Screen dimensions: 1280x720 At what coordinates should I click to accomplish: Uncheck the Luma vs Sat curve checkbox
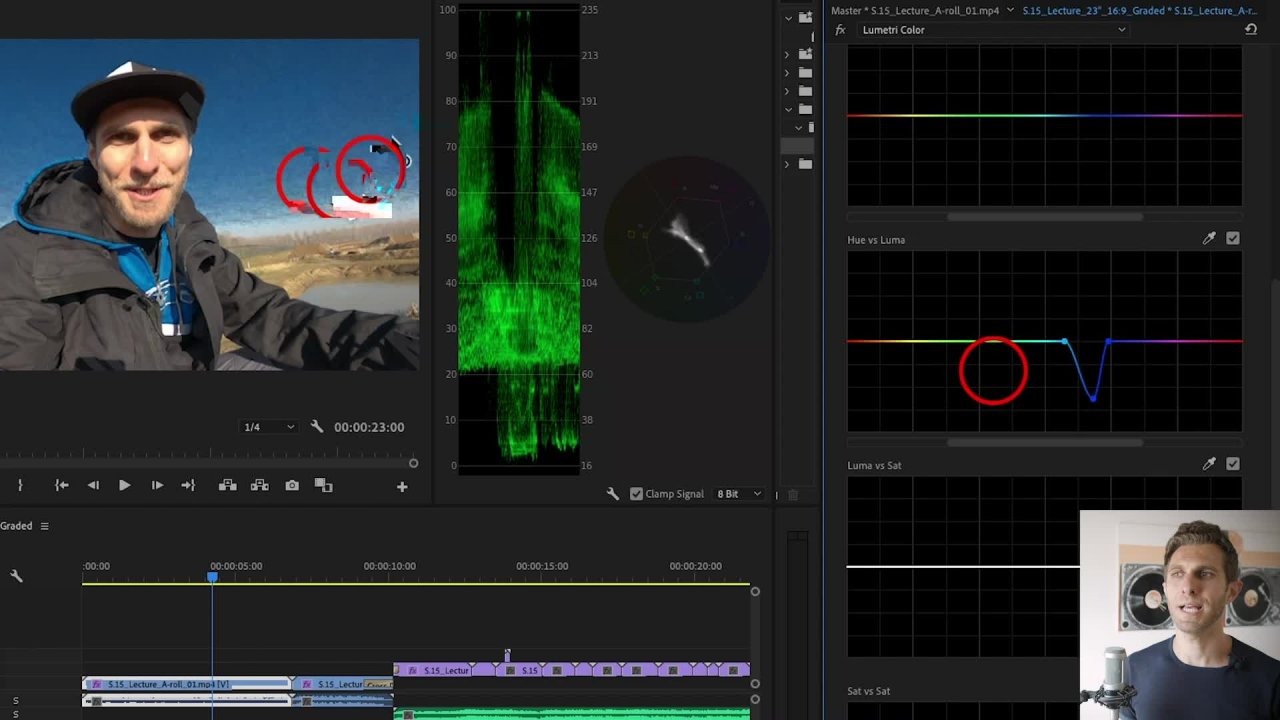(x=1232, y=464)
